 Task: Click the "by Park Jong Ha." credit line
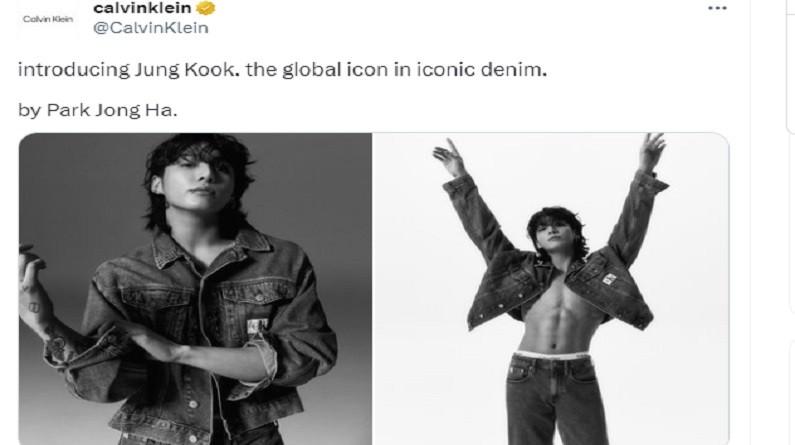(98, 109)
